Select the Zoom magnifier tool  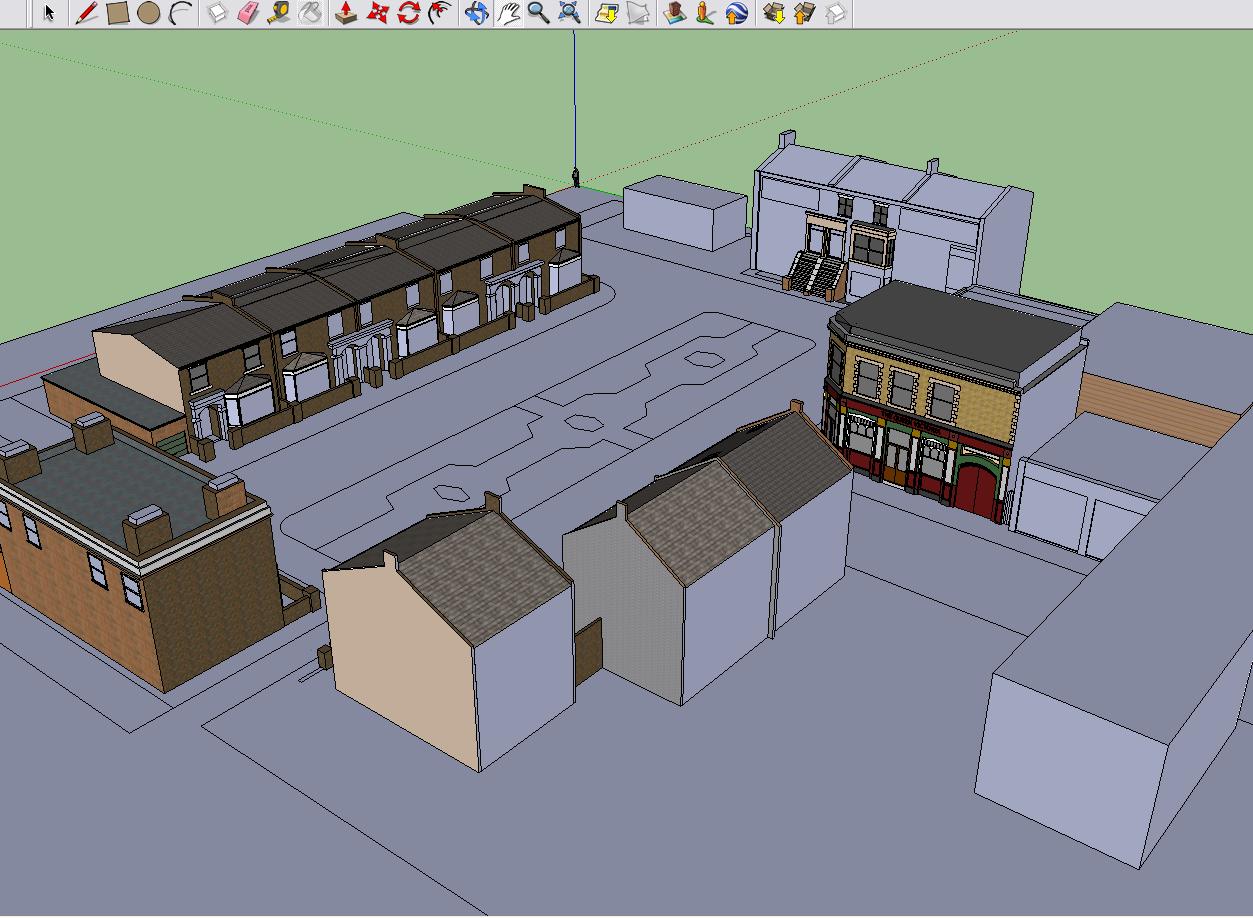pyautogui.click(x=538, y=13)
